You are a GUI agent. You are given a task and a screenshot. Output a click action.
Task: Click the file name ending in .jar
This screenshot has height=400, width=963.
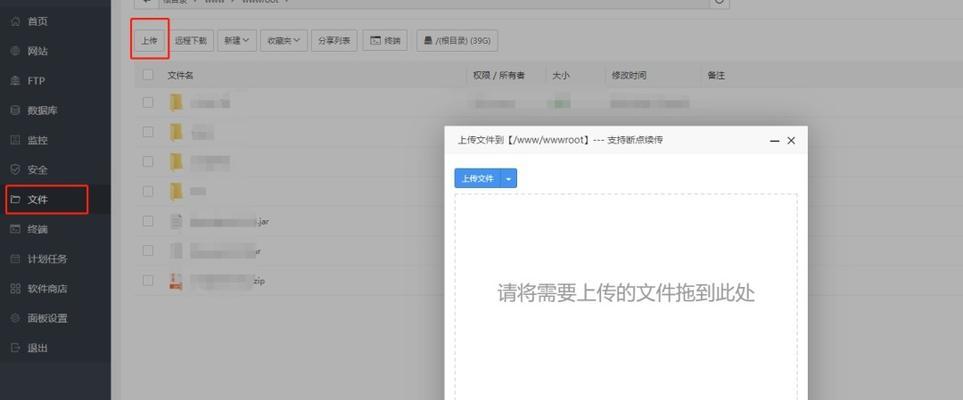(229, 222)
